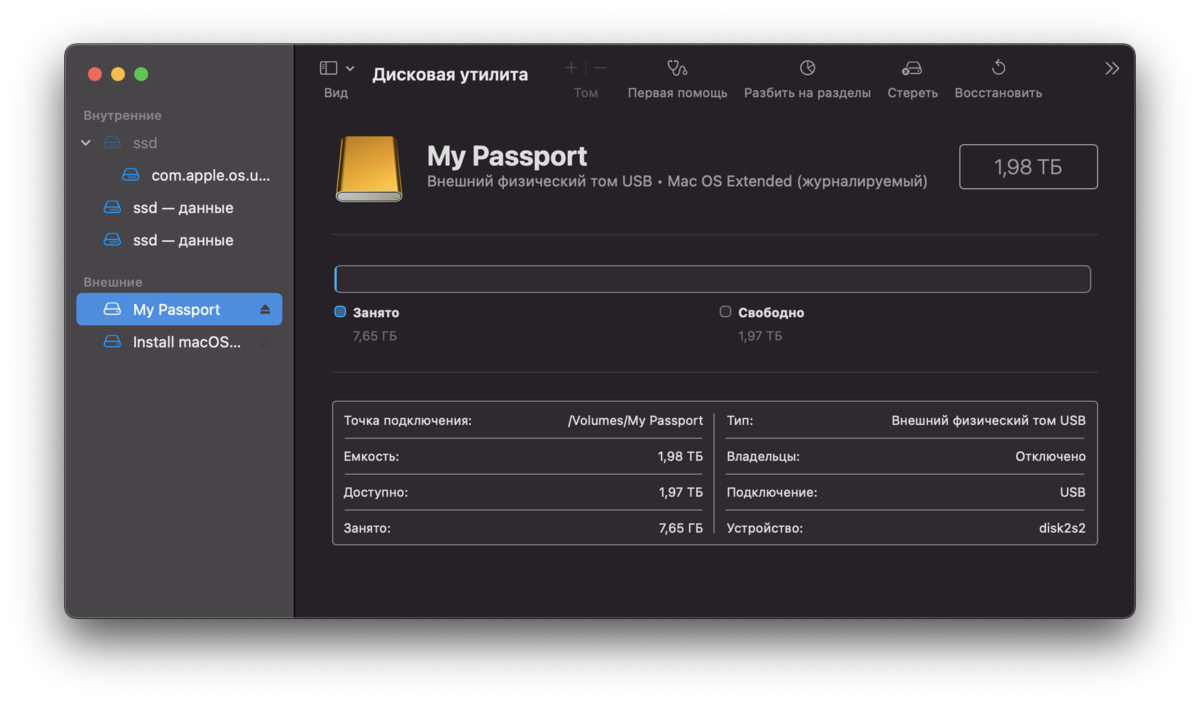
Task: Click the 1,98 ТБ capacity box
Action: pyautogui.click(x=1028, y=167)
